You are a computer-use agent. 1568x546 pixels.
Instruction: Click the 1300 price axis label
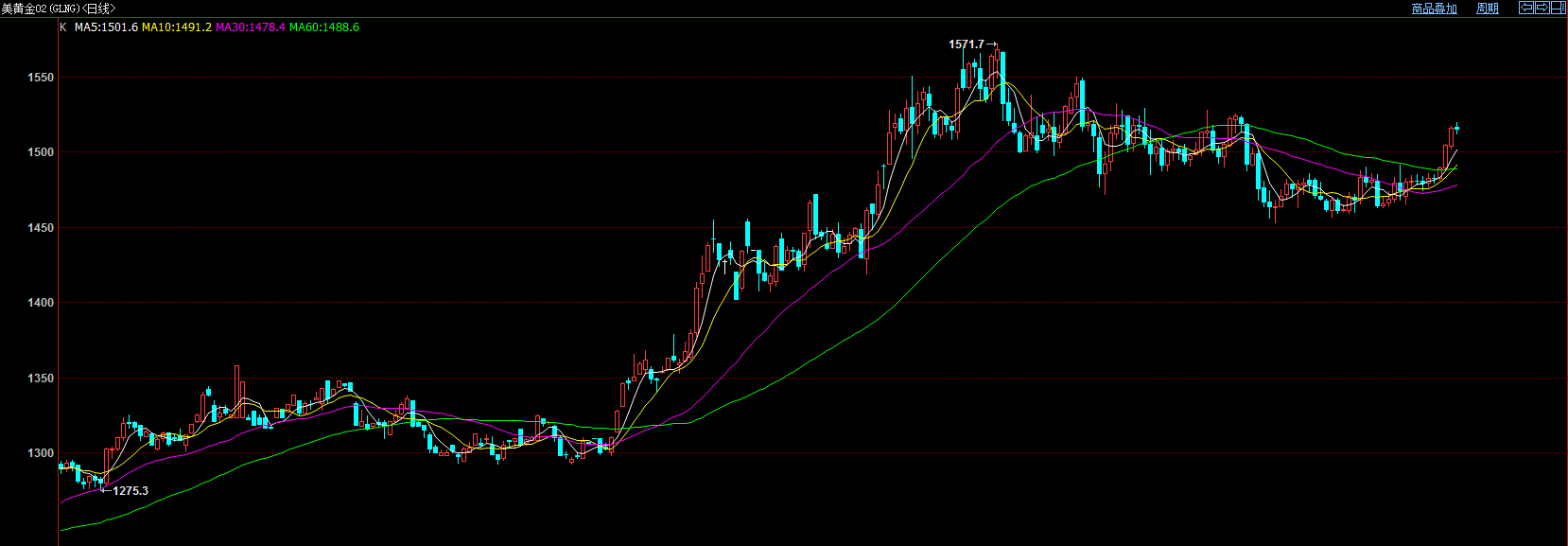pos(41,453)
